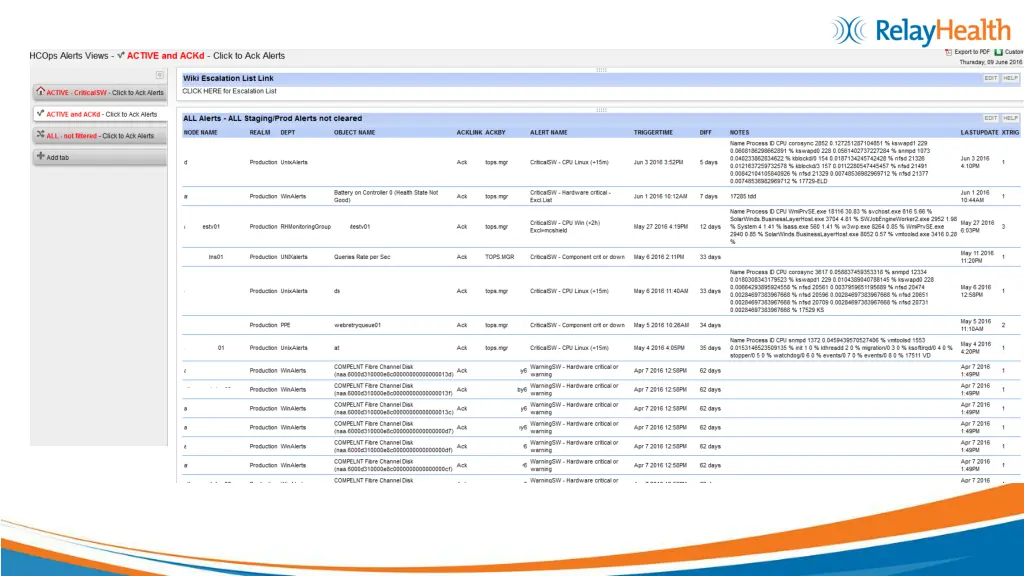Select the ACTIVE and ACKd tab
This screenshot has width=1024, height=576.
coord(100,114)
